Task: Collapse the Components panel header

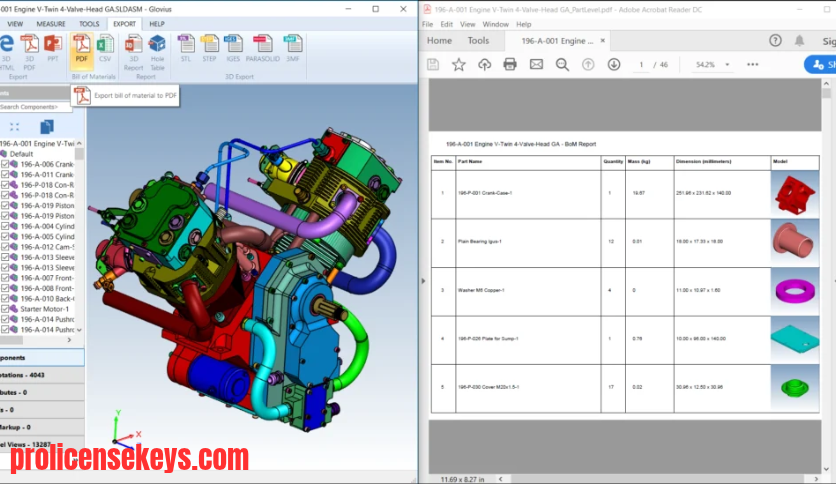Action: [x=42, y=358]
